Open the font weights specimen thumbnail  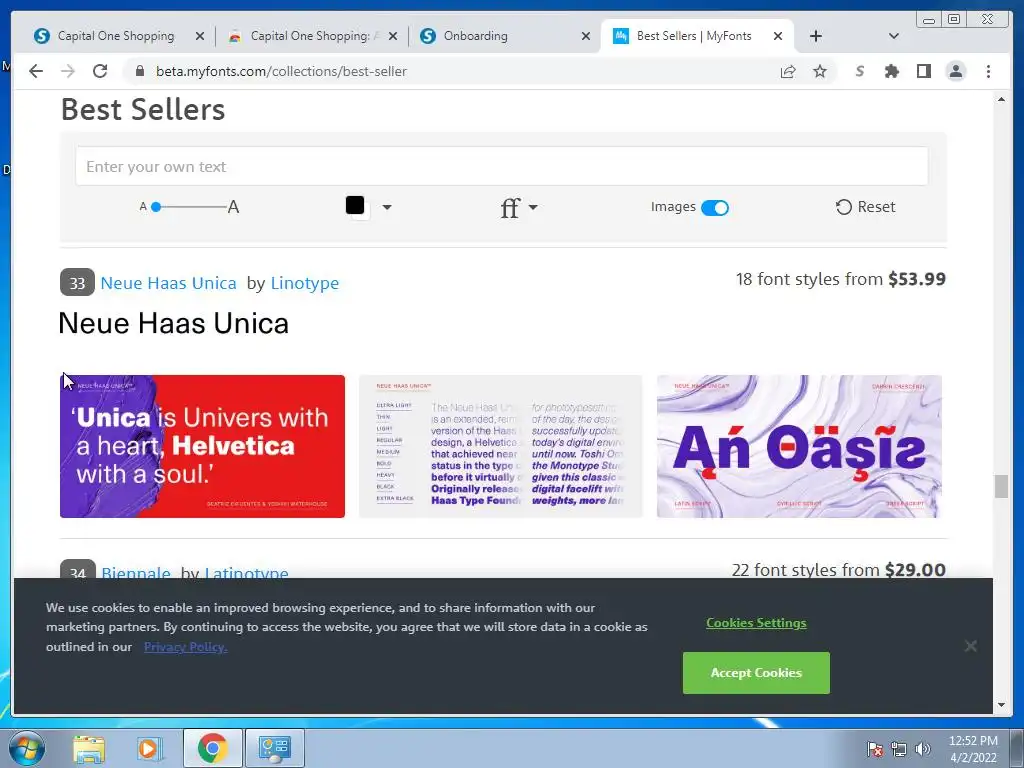[500, 447]
